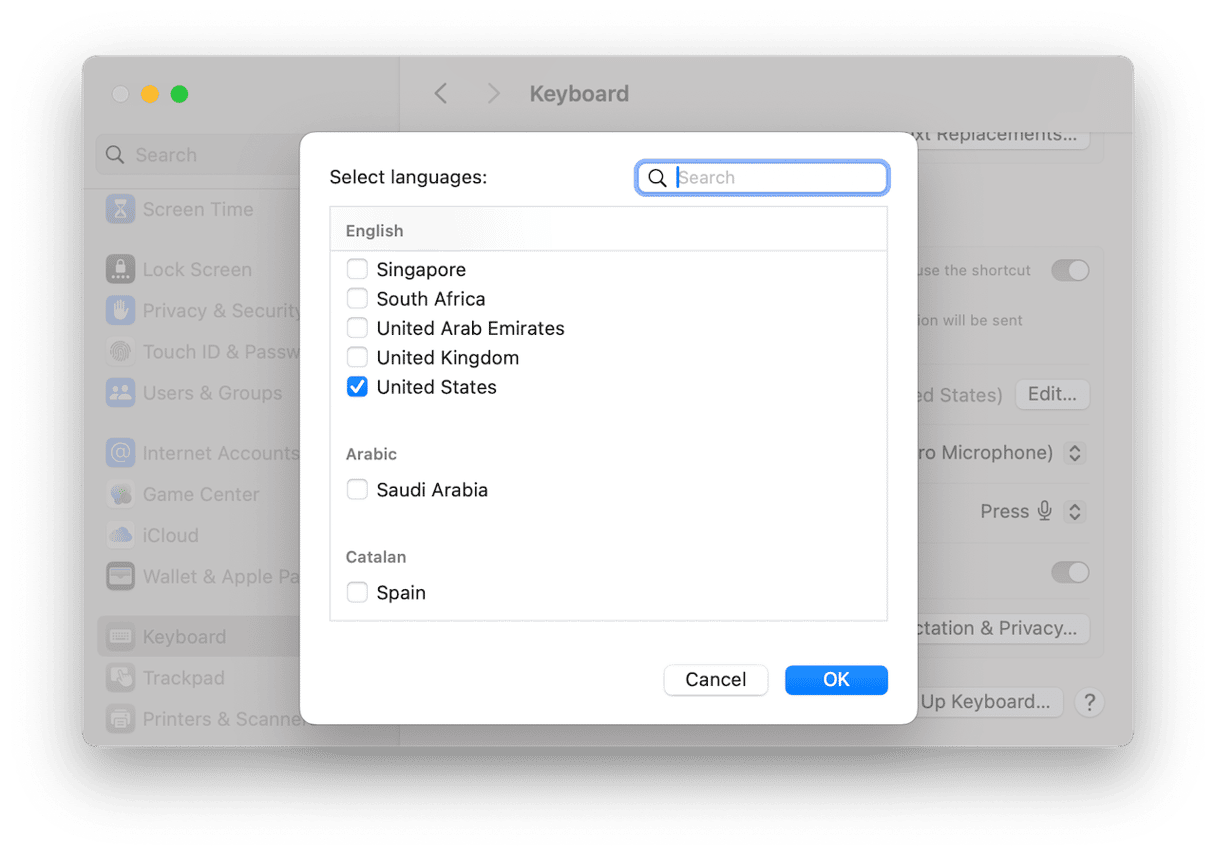
Task: Open Trackpad settings in sidebar
Action: click(x=183, y=678)
